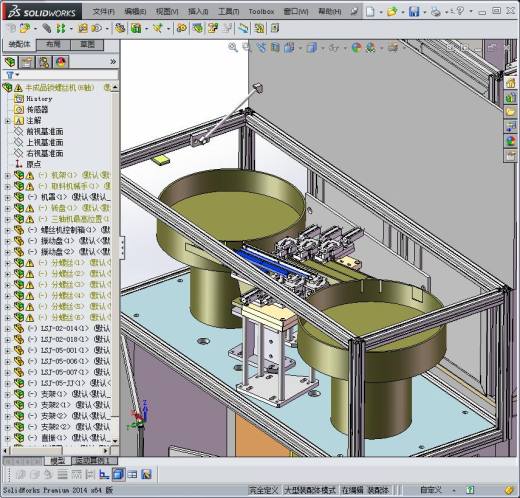Click the filter funnel icon in the tree
Viewport: 520px width, 498px height.
pyautogui.click(x=10, y=75)
